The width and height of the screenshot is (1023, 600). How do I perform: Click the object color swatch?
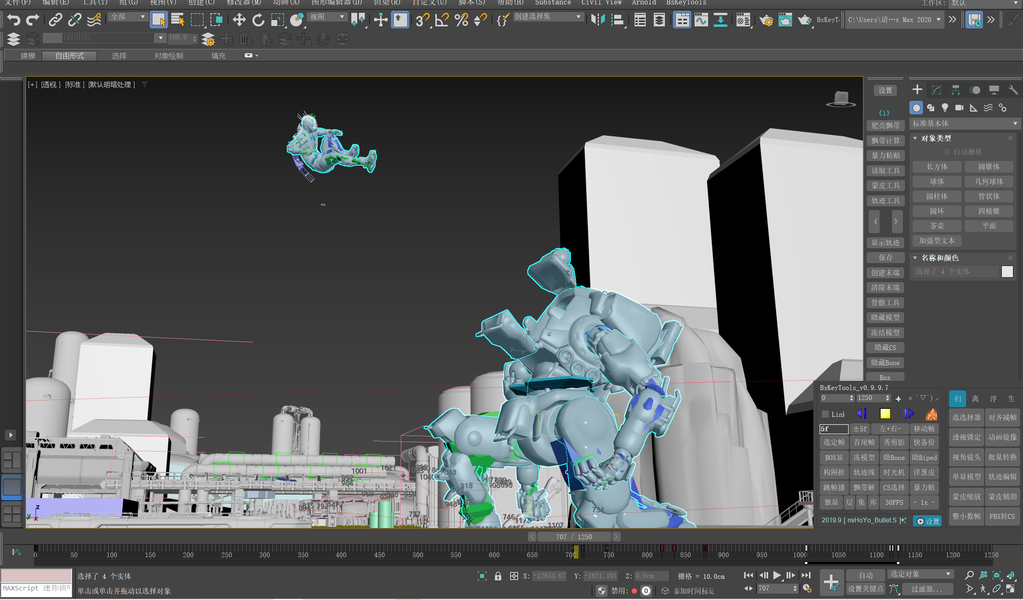click(1007, 271)
